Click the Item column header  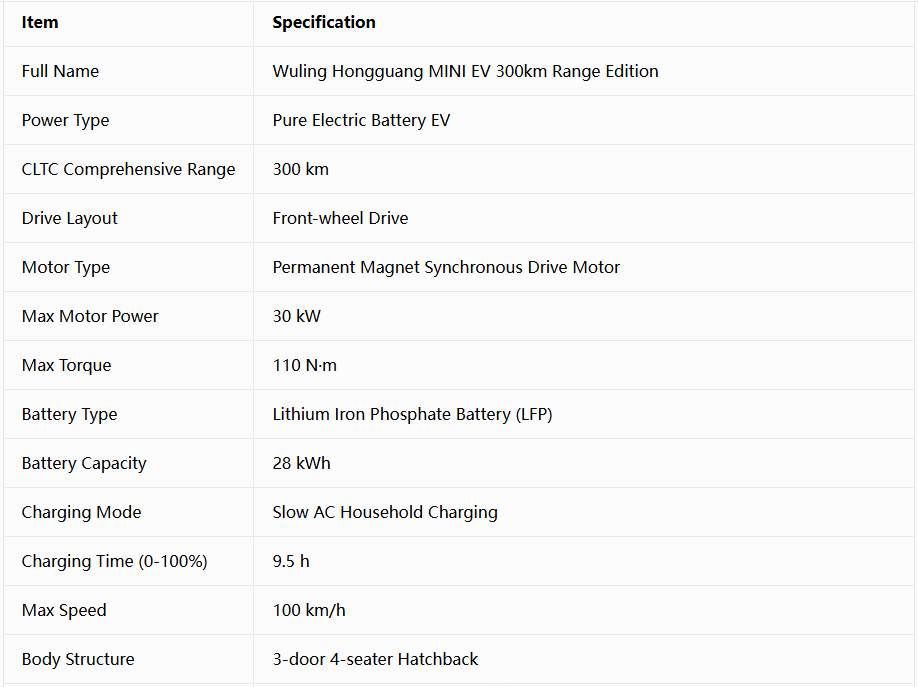coord(40,22)
